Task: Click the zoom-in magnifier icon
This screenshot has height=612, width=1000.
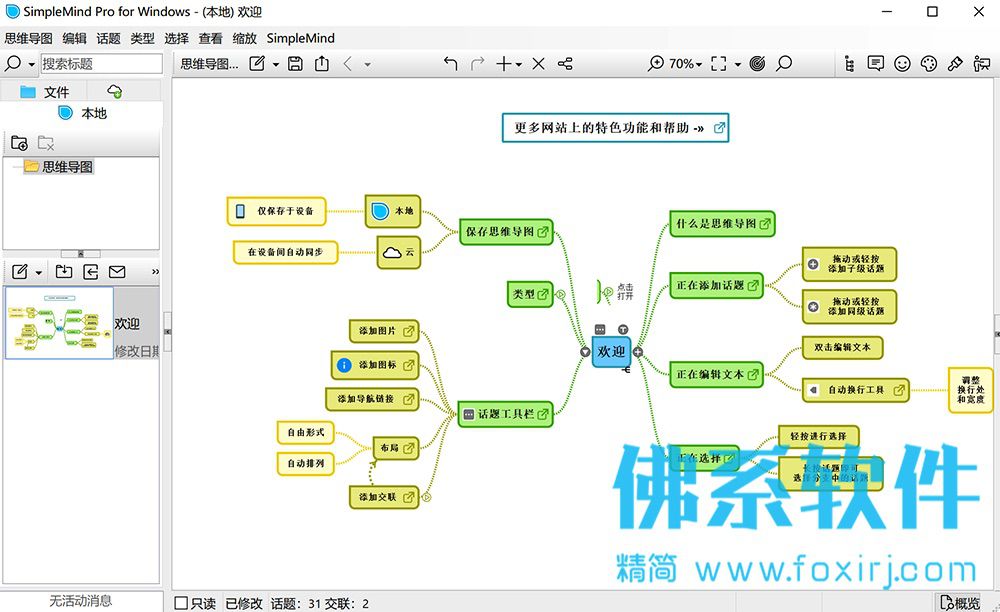Action: pyautogui.click(x=656, y=63)
